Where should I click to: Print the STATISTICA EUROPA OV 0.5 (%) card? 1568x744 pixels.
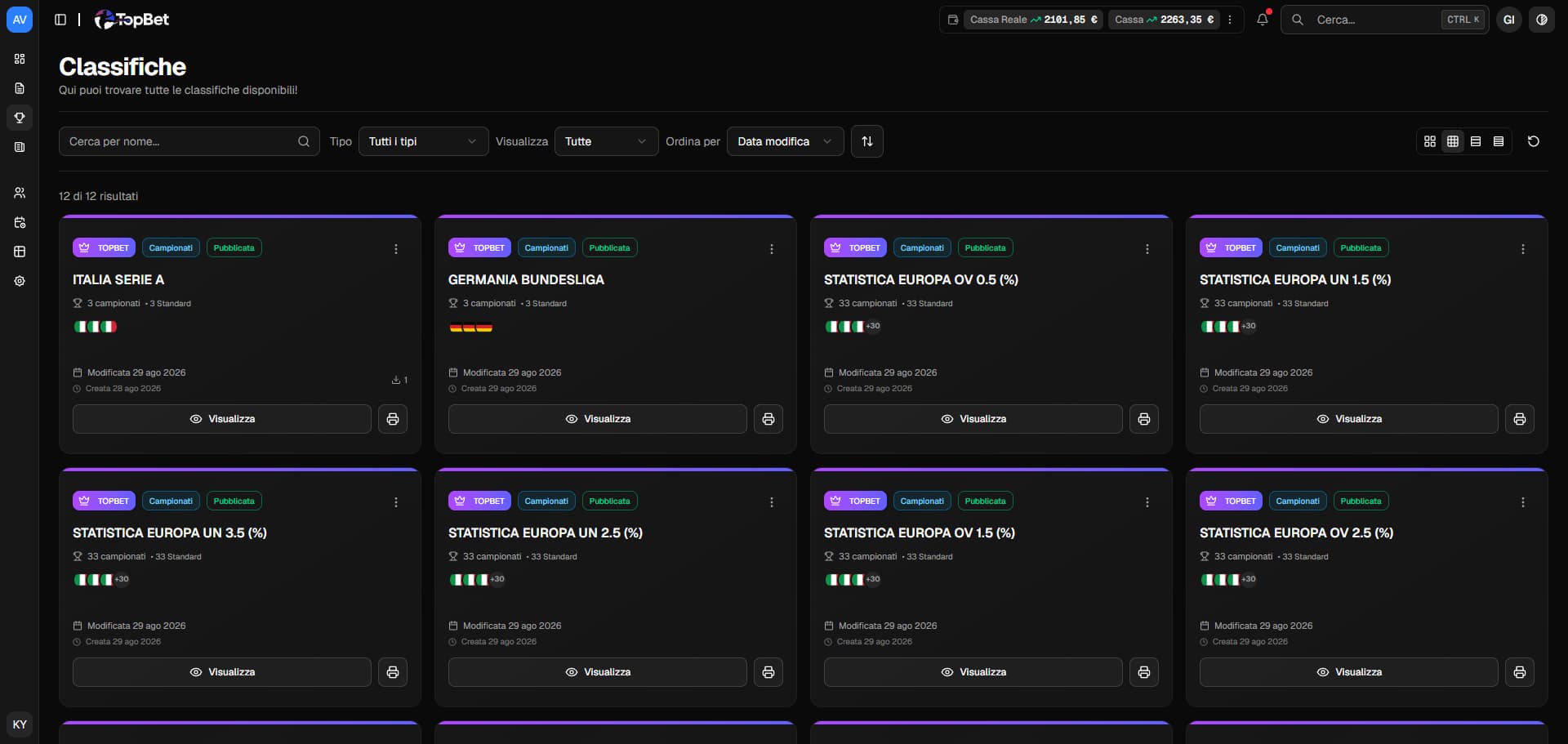[1144, 419]
